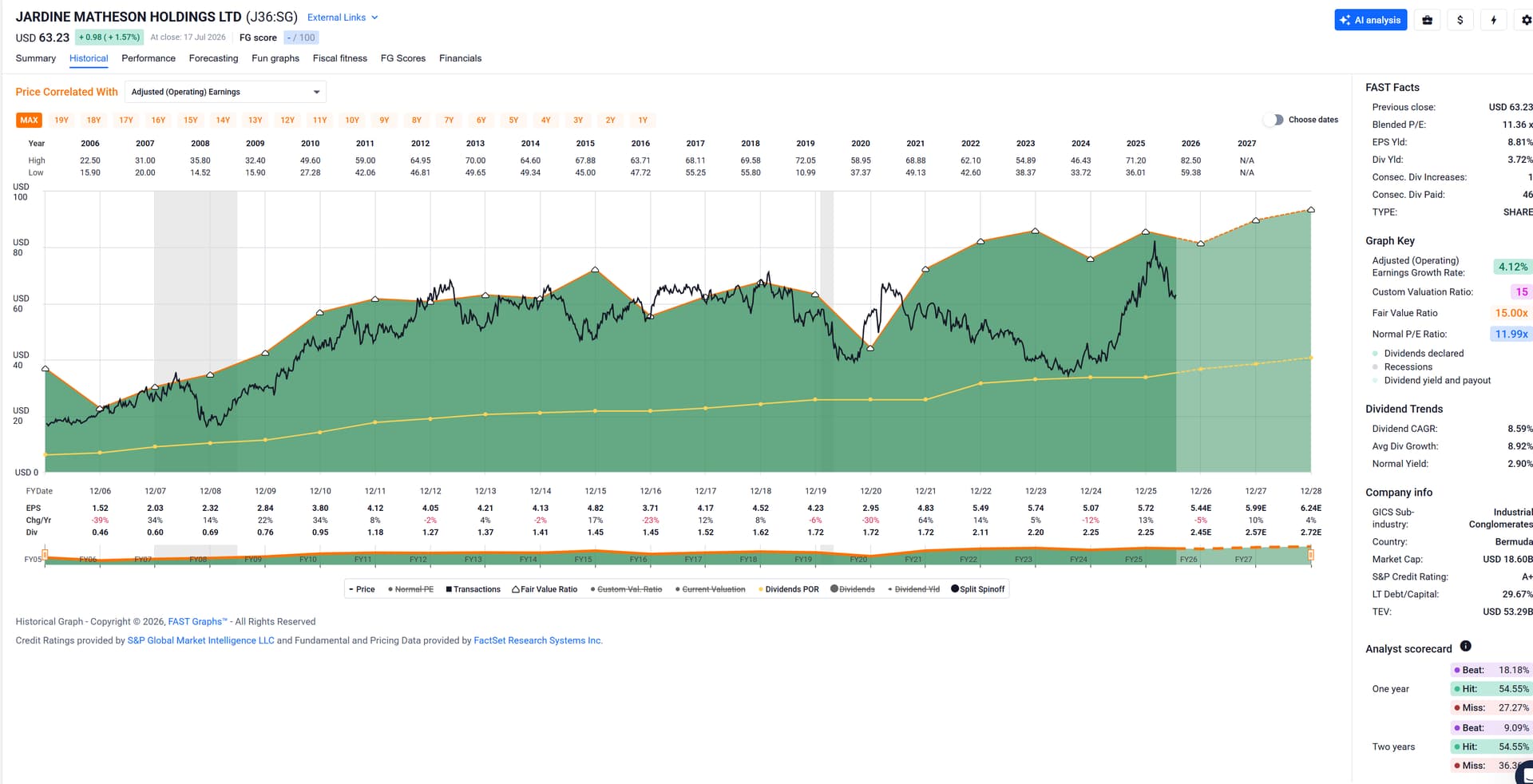Click the 2019 low price 10.99
1533x784 pixels.
click(x=806, y=172)
